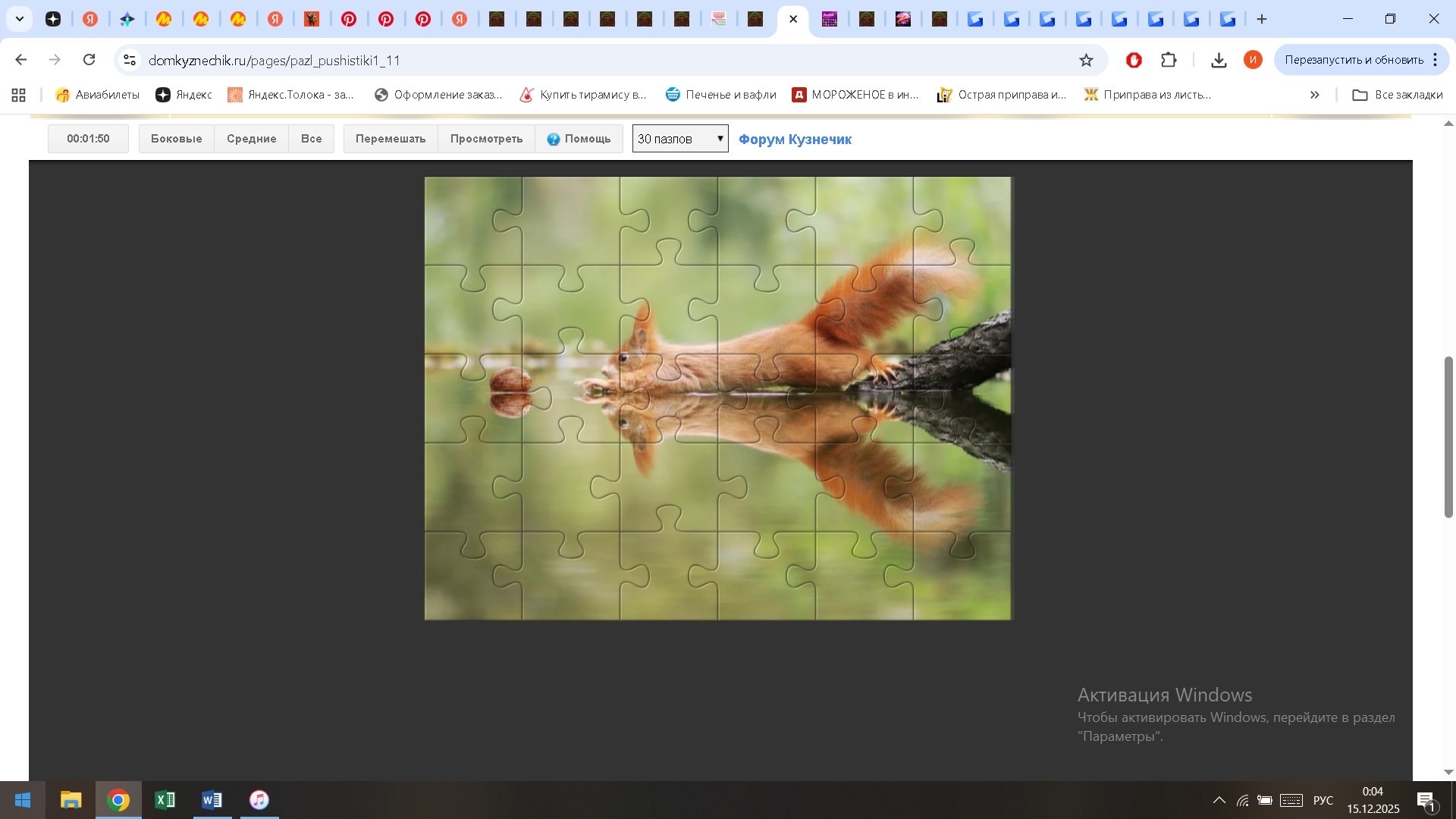This screenshot has width=1456, height=819.
Task: Bookmark this page with star icon
Action: [x=1086, y=60]
